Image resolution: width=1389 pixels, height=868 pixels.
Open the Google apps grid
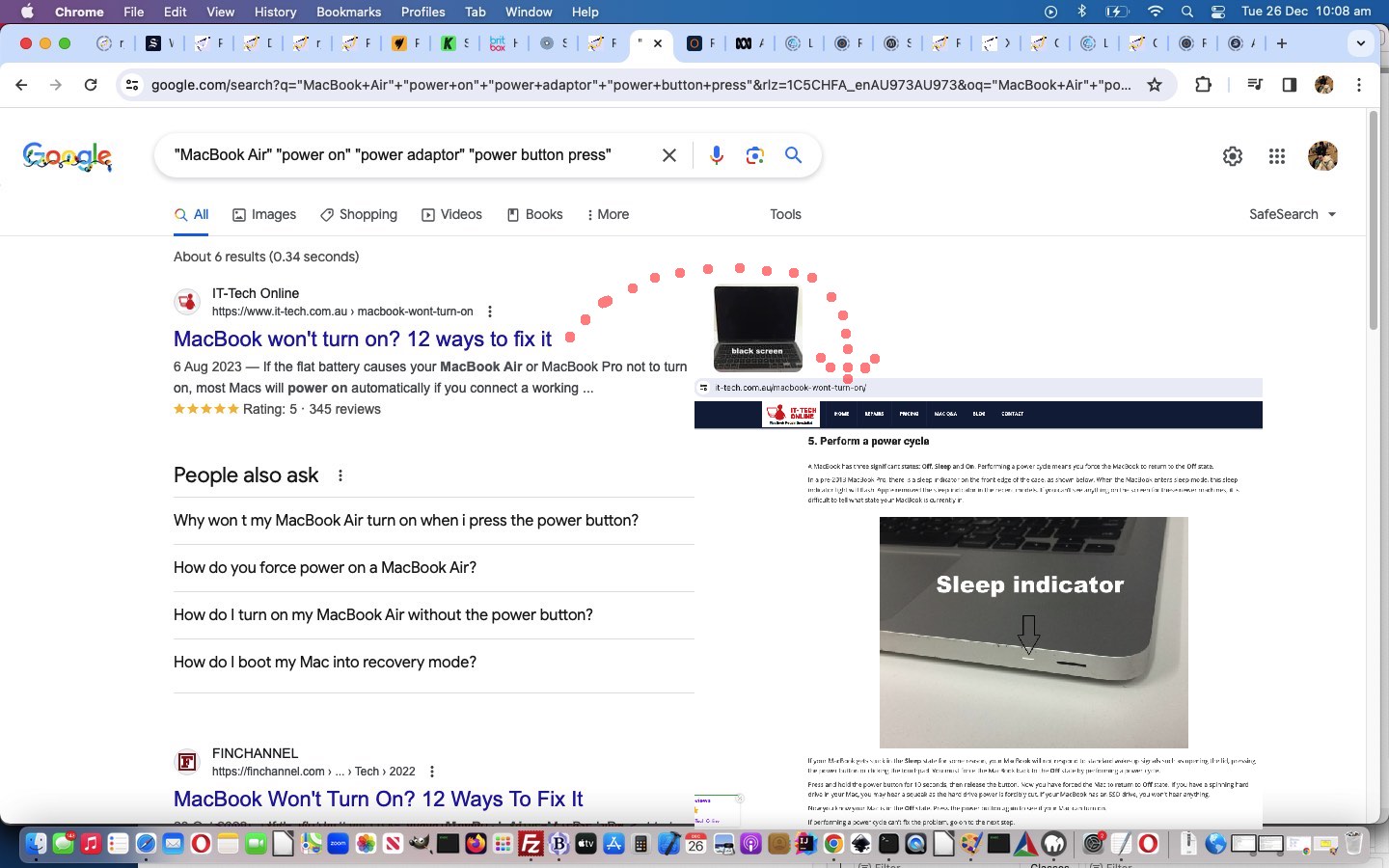point(1277,156)
